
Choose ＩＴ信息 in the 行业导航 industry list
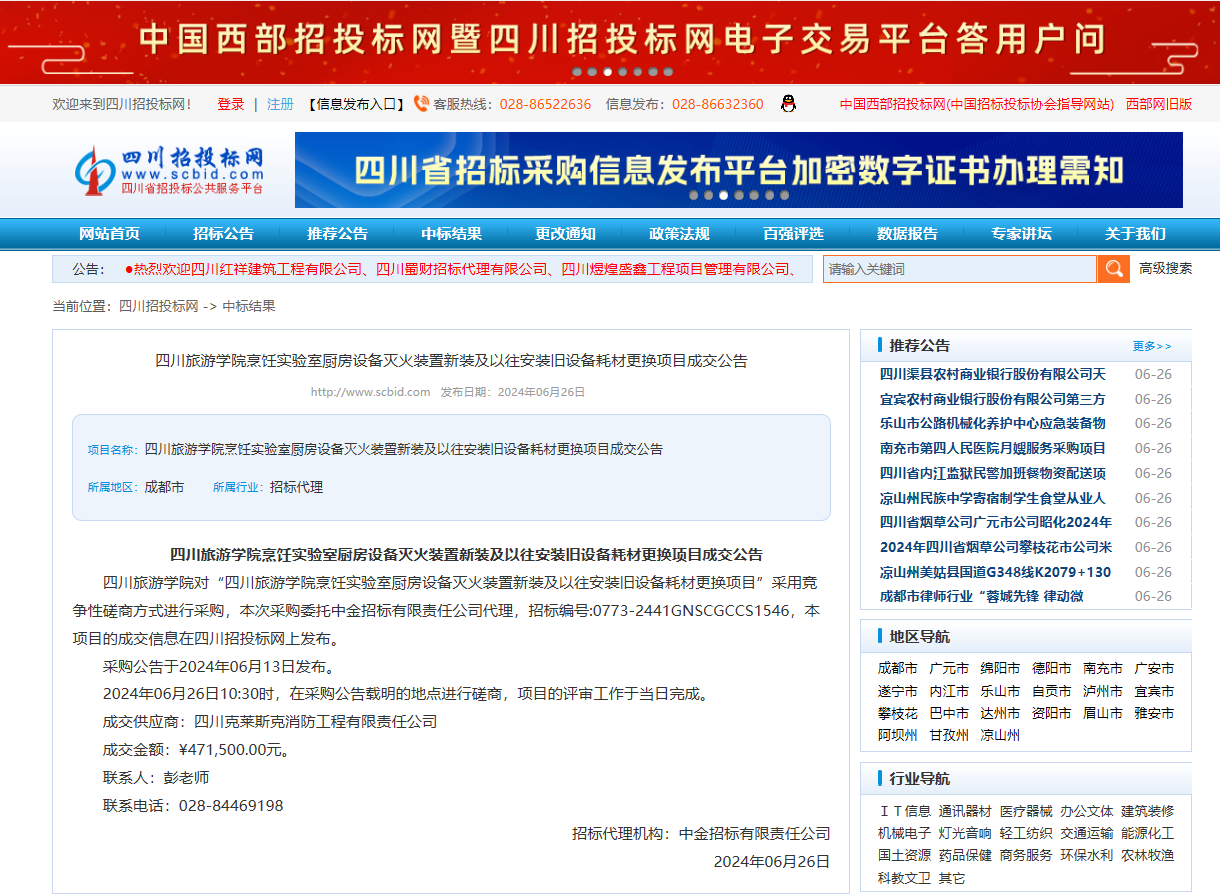(x=904, y=811)
